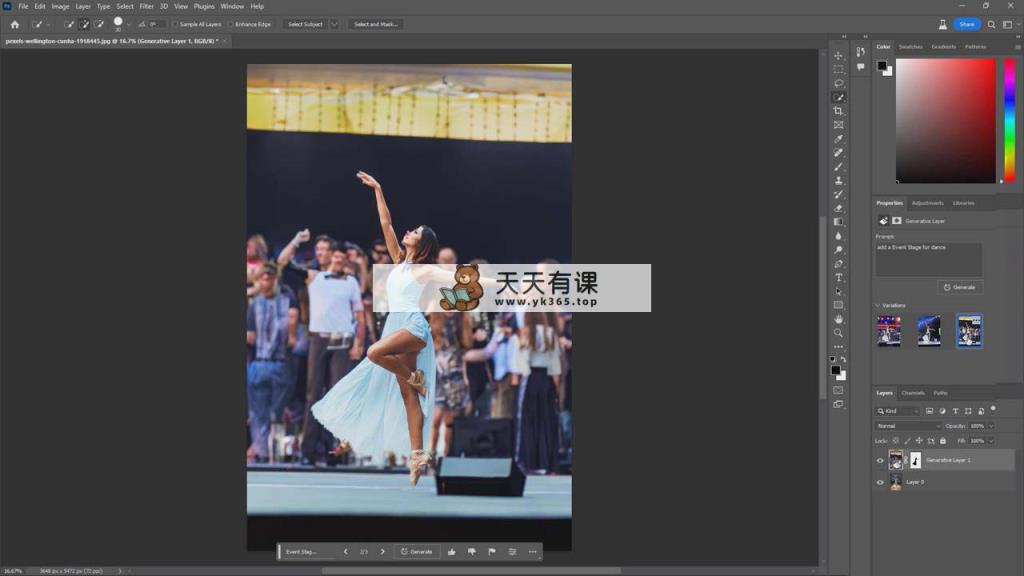Toggle pixel layer filter in Layers panel
The image size is (1024, 576).
click(x=929, y=411)
